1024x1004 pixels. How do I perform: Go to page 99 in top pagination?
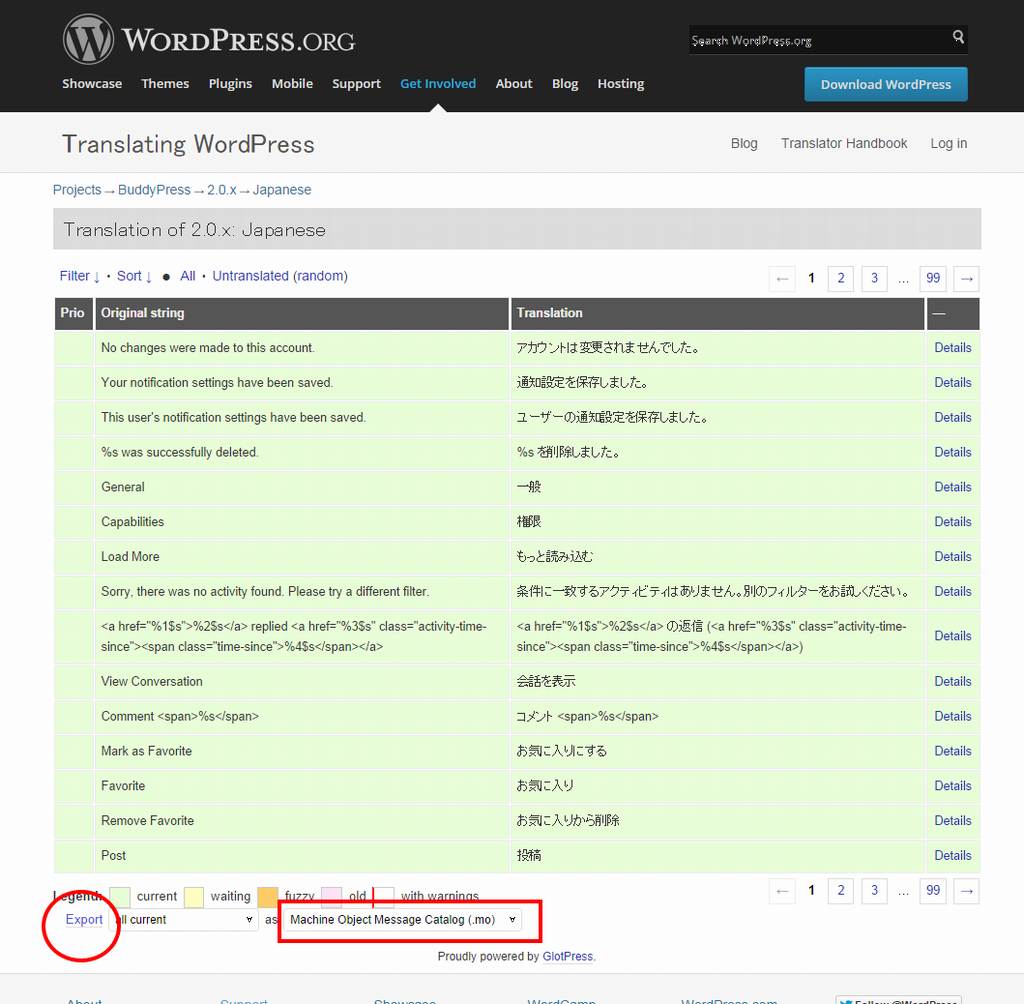click(x=933, y=278)
